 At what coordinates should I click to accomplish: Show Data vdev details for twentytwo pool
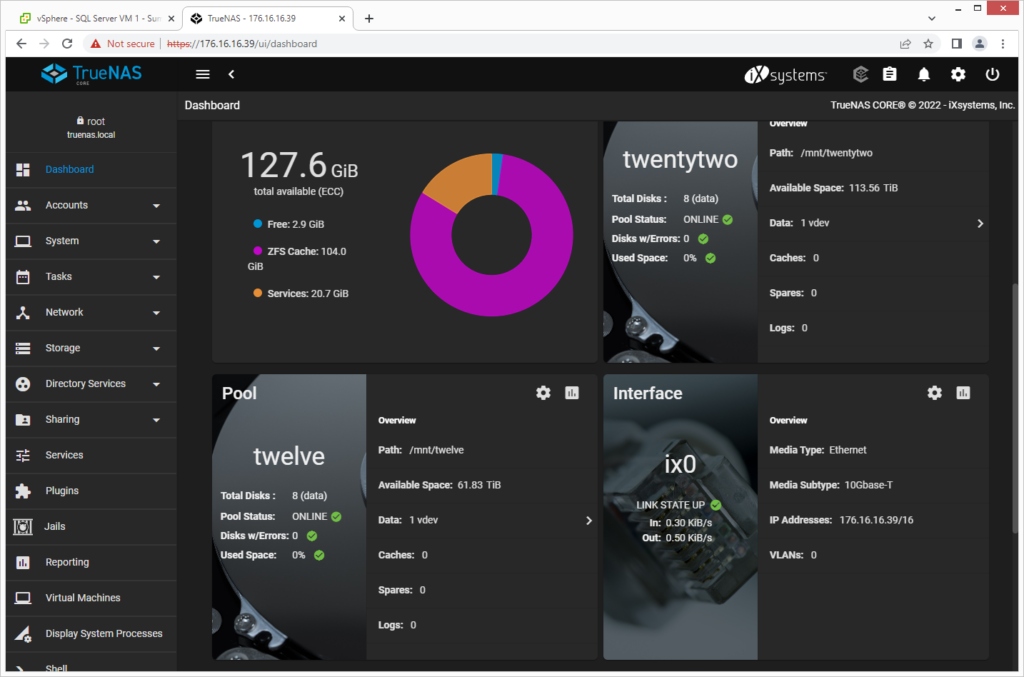coord(980,223)
